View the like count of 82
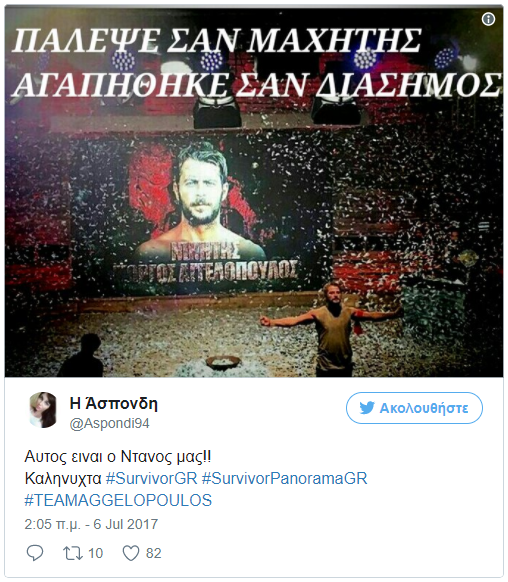This screenshot has width=508, height=582. pos(154,553)
